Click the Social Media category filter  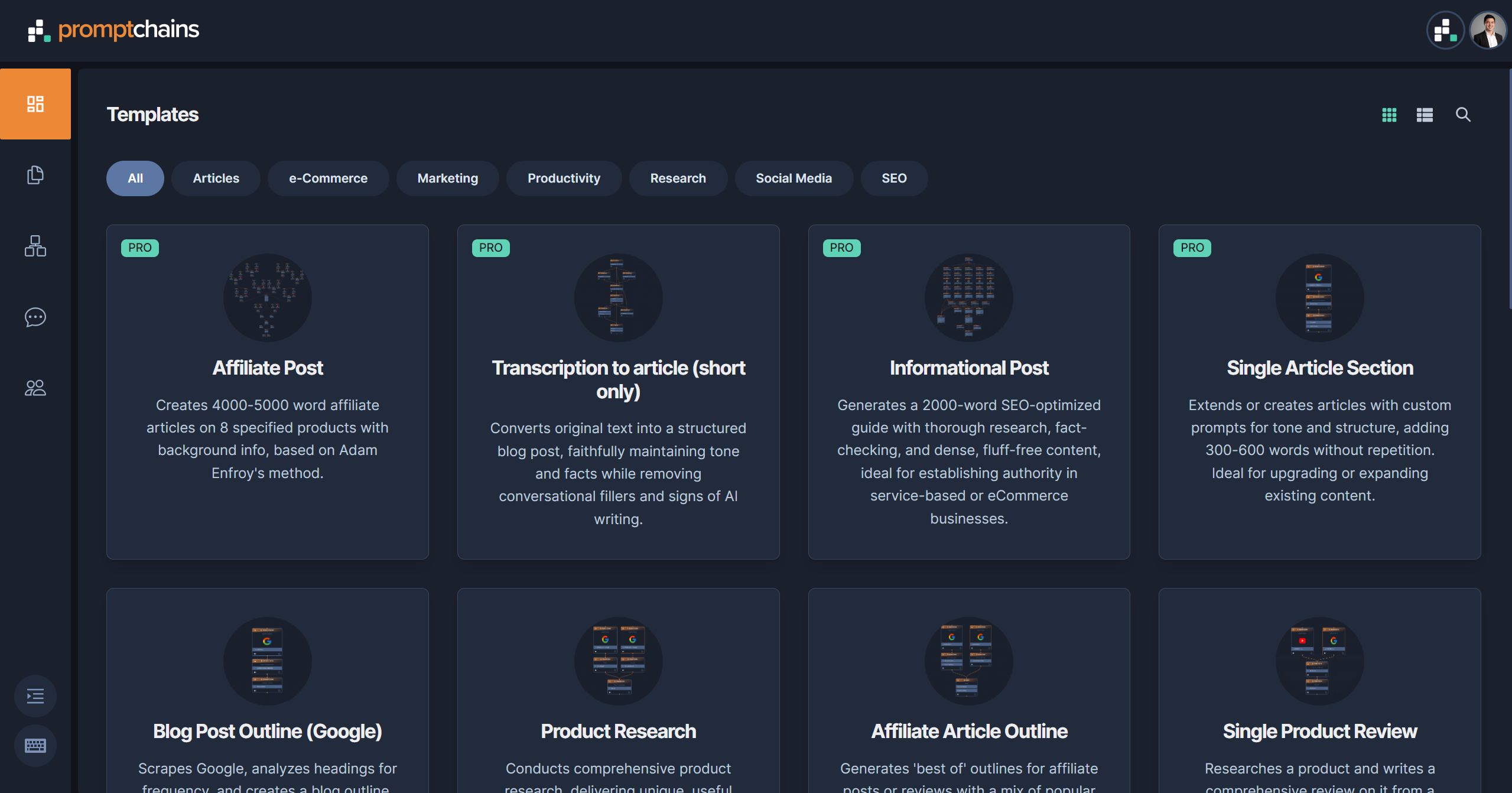pyautogui.click(x=794, y=178)
